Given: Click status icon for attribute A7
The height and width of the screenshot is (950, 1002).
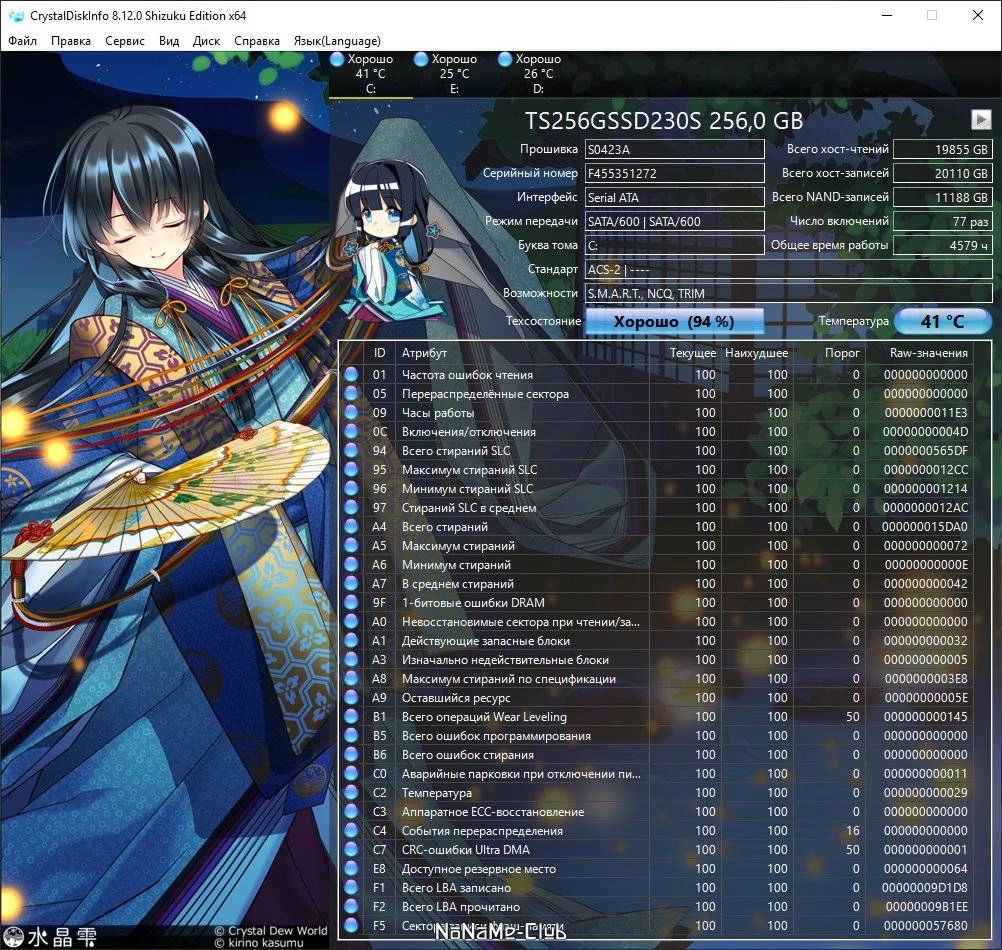Looking at the screenshot, I should point(351,584).
